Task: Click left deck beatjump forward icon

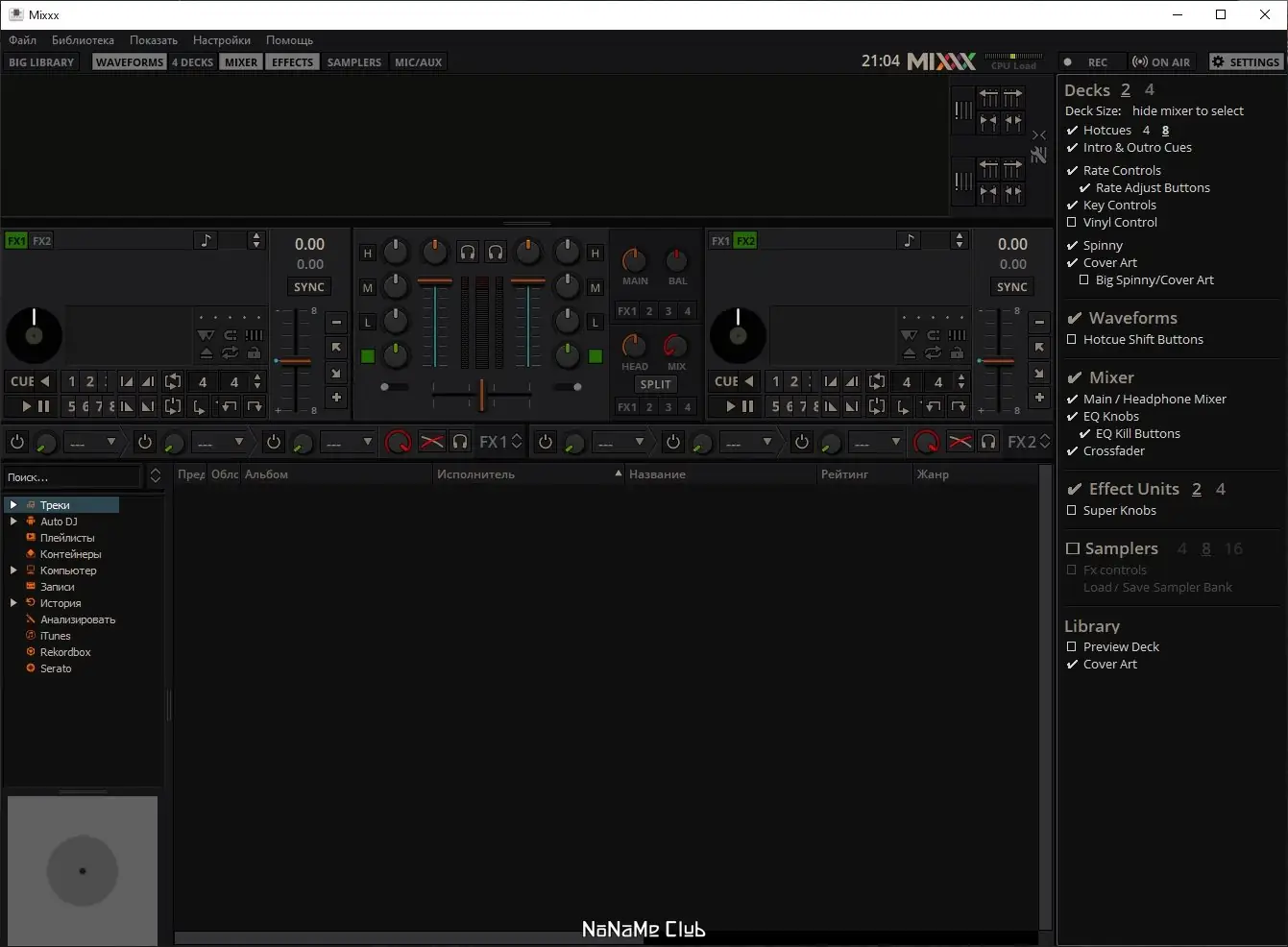Action: pyautogui.click(x=255, y=406)
